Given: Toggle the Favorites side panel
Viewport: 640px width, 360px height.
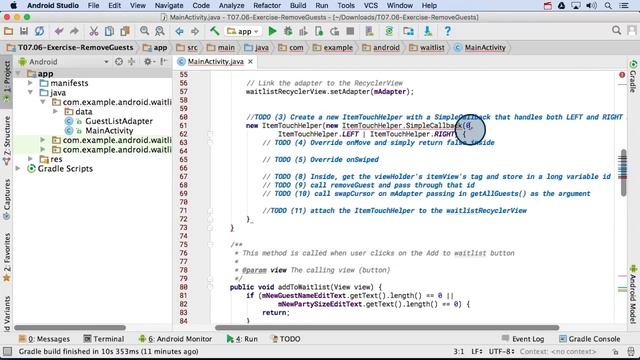Looking at the screenshot, I should 7,258.
